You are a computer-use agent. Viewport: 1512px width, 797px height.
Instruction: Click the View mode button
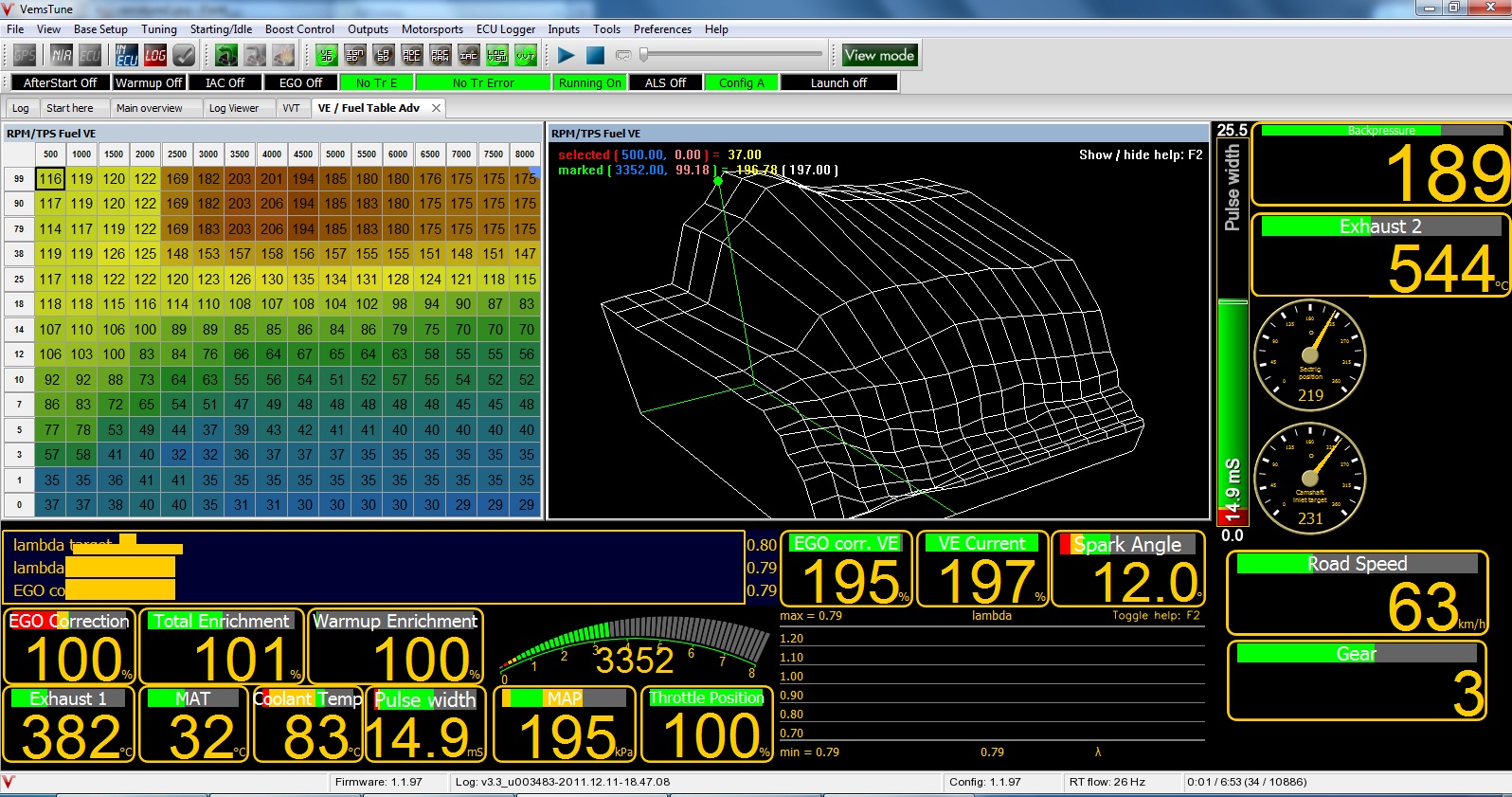pyautogui.click(x=879, y=56)
